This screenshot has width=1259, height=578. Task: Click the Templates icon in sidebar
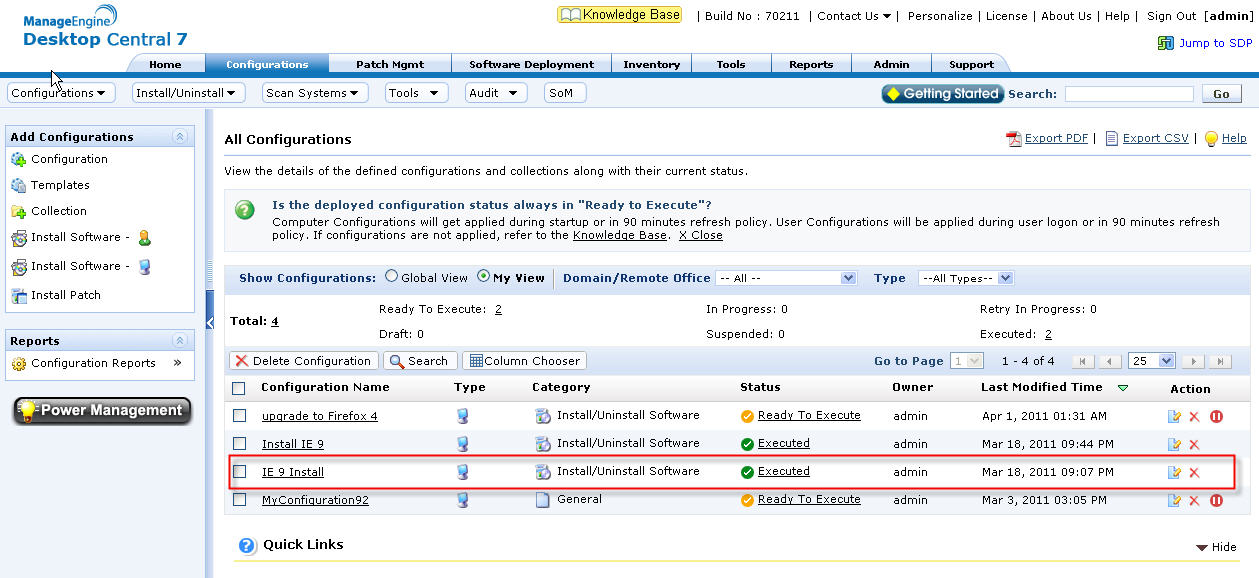(19, 185)
